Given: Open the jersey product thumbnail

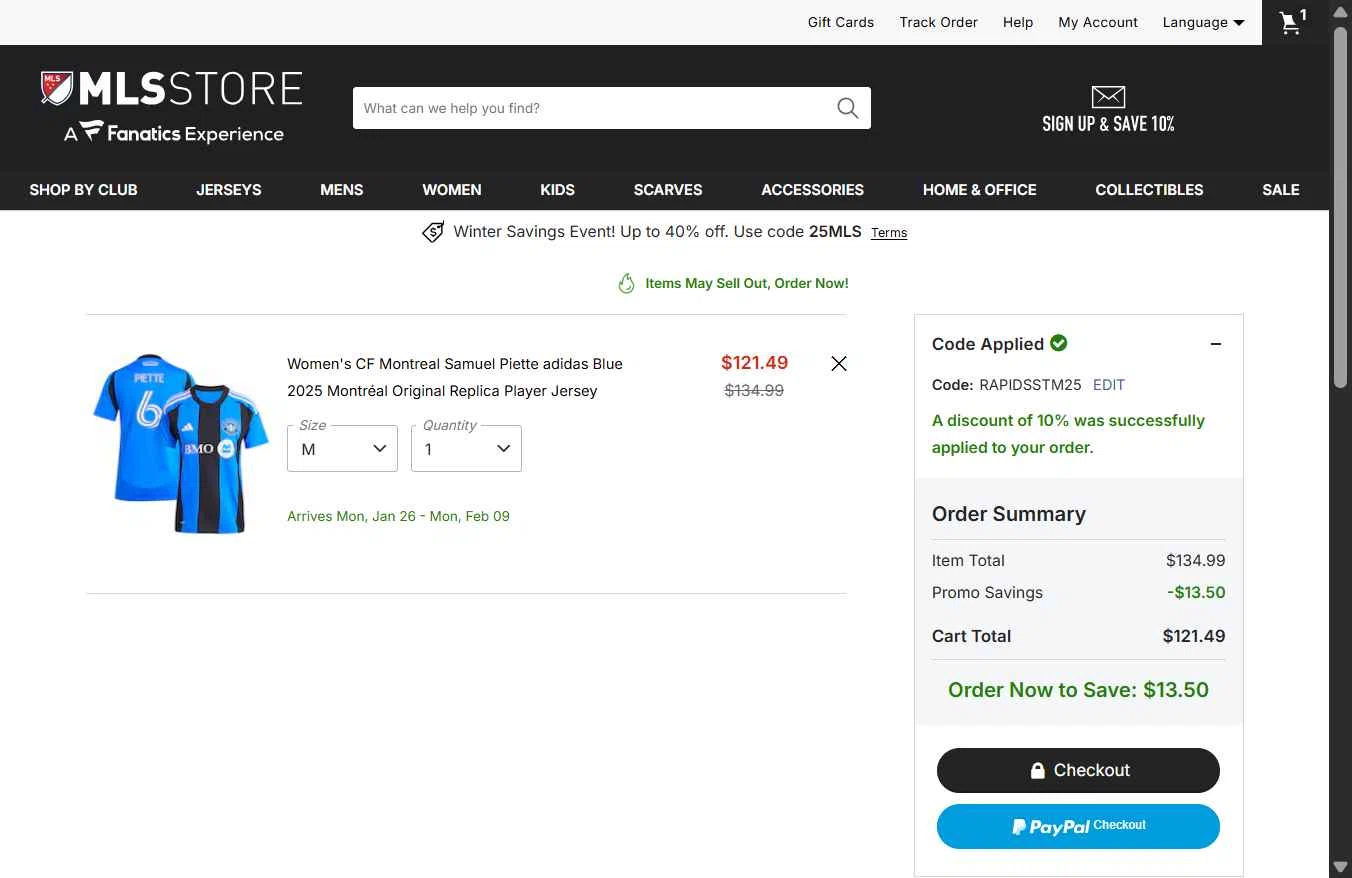Looking at the screenshot, I should click(x=180, y=443).
